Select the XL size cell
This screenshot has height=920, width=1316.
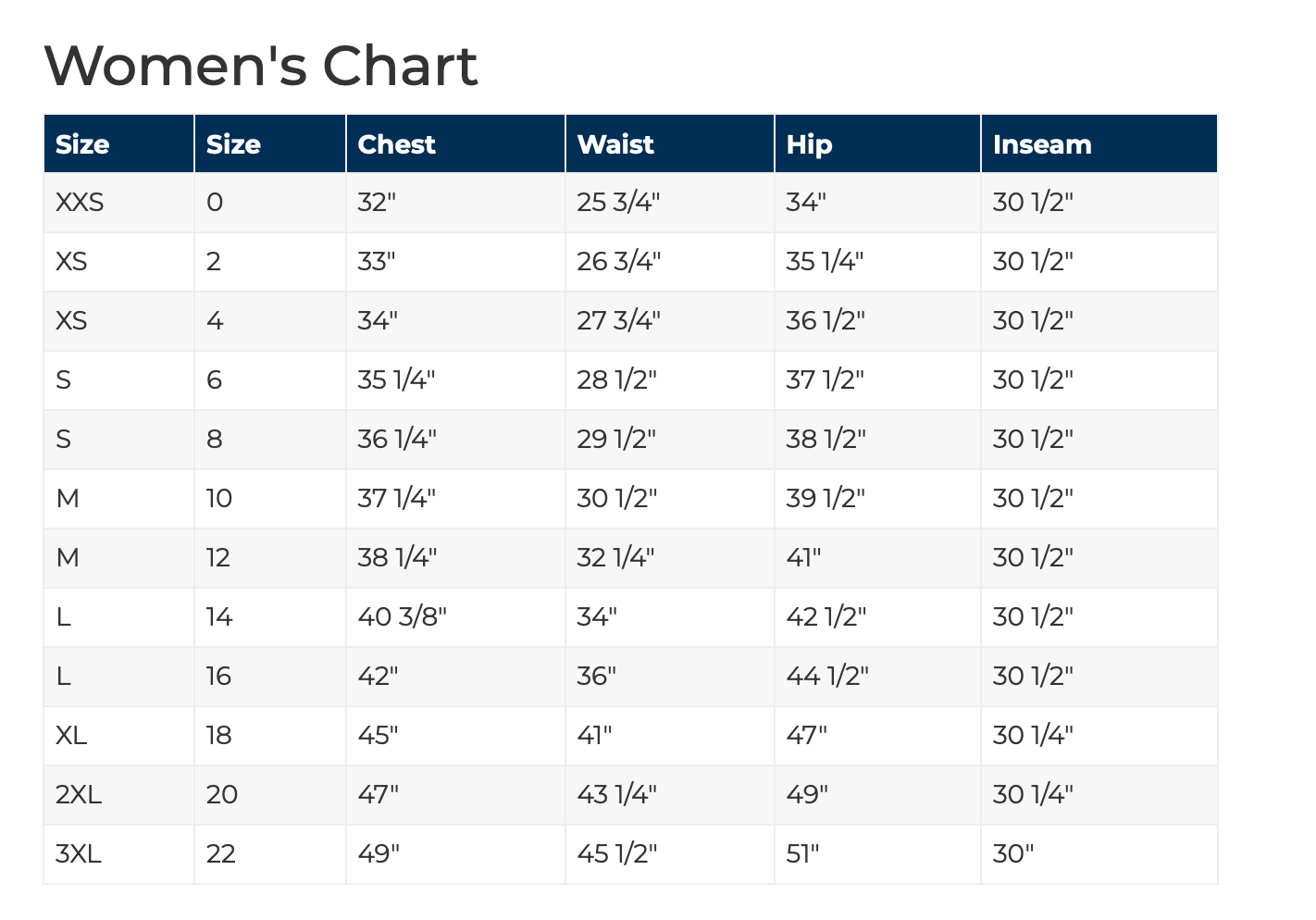pos(71,735)
